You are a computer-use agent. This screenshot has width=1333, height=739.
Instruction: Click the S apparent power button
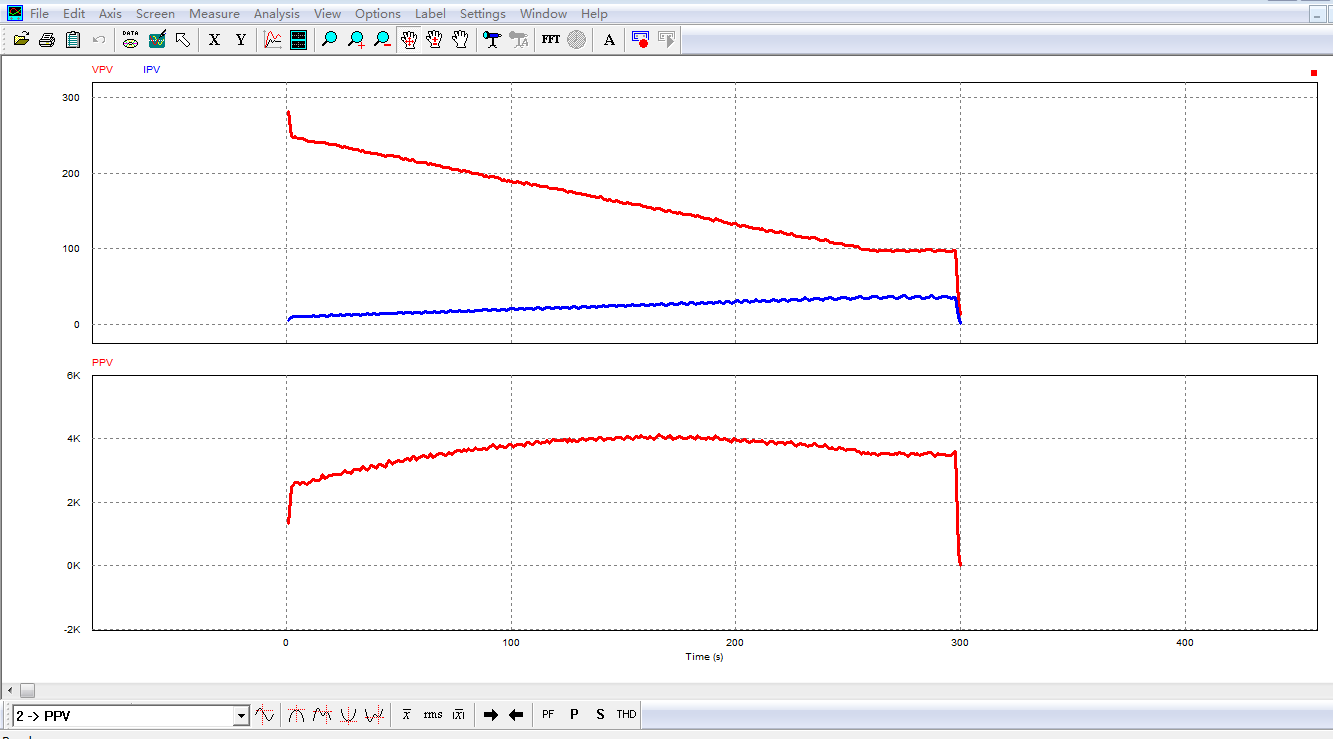point(600,715)
